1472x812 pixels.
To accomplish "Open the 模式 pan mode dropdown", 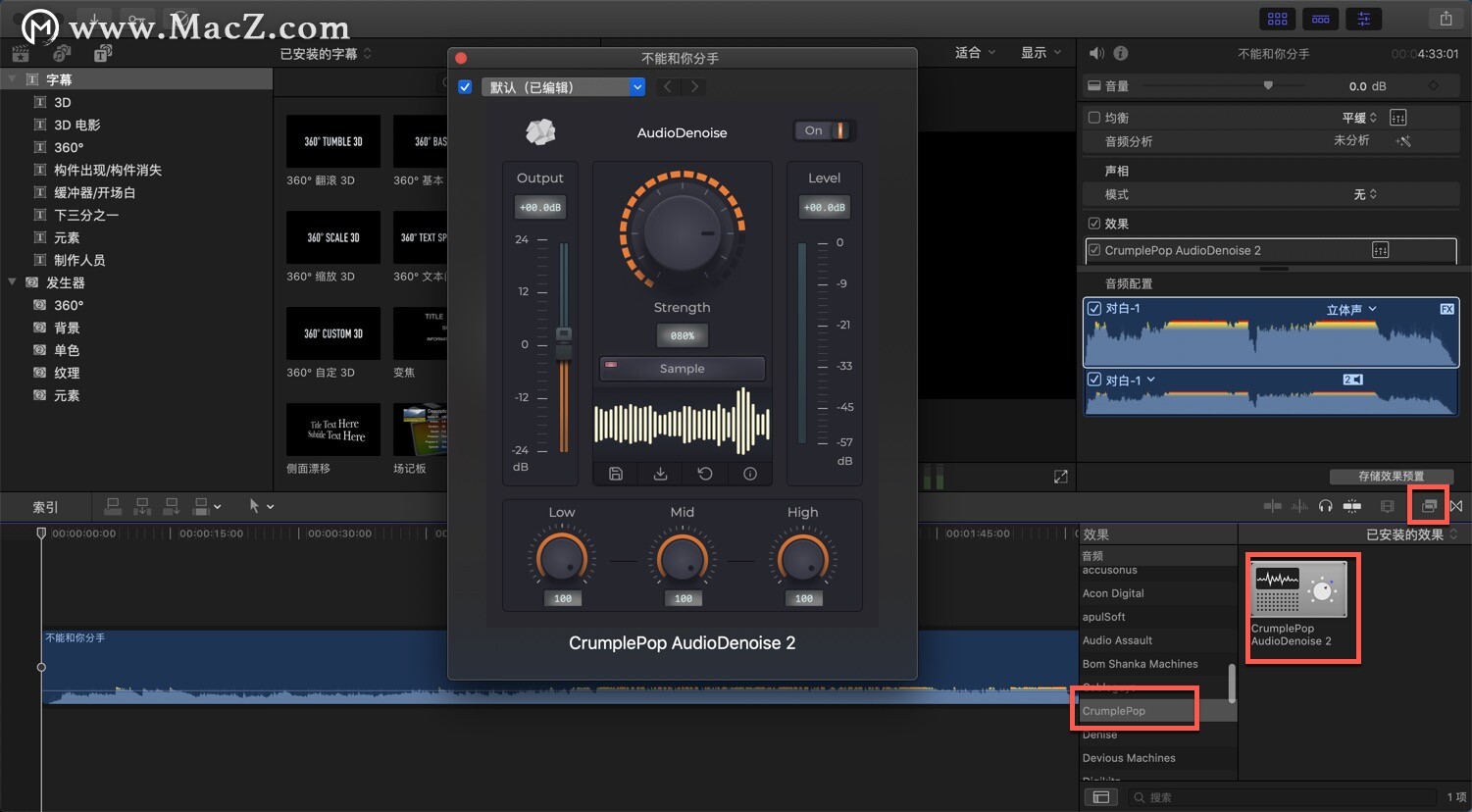I will (x=1365, y=194).
